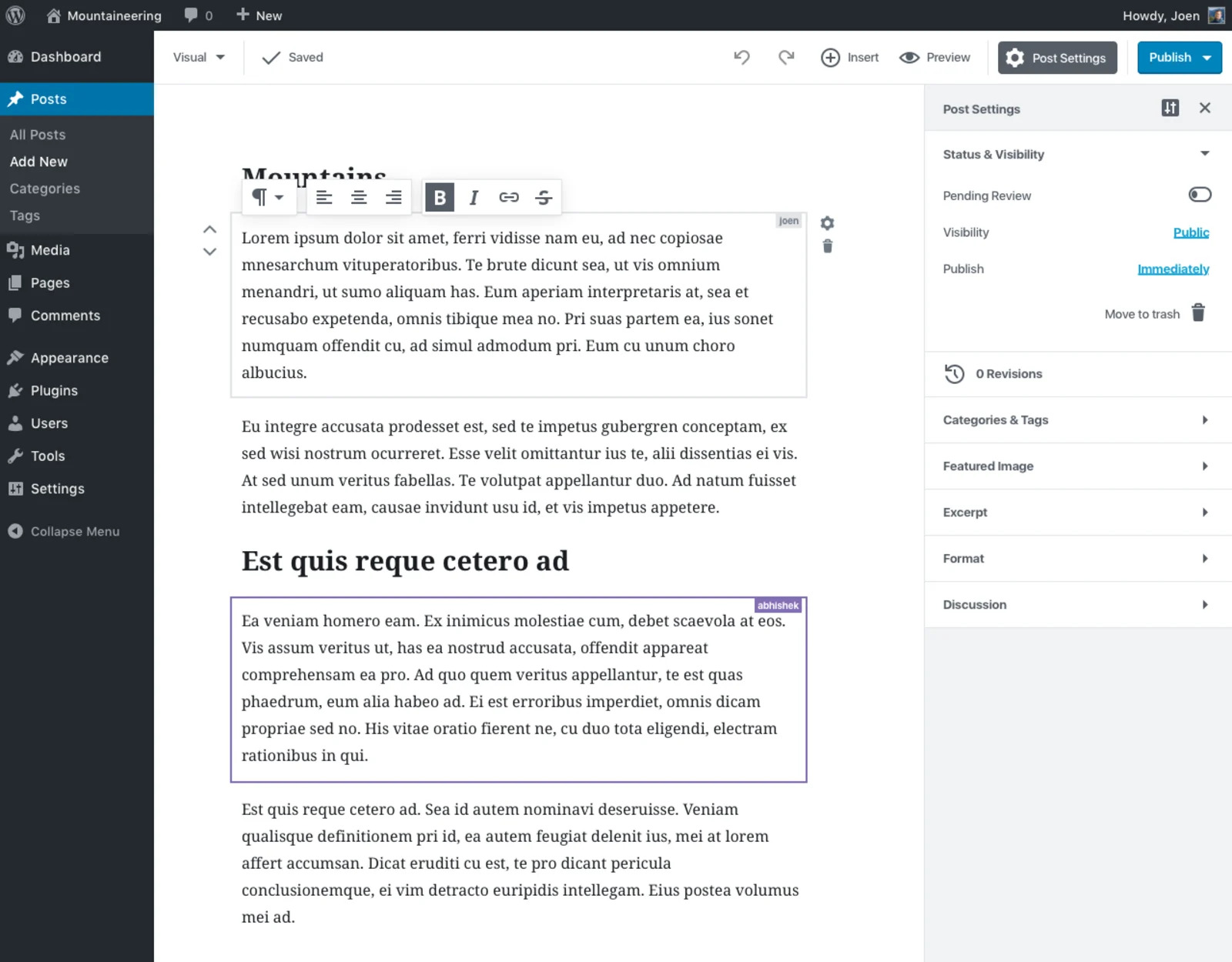Insert a link using link icon
This screenshot has height=962, width=1232.
coord(508,198)
